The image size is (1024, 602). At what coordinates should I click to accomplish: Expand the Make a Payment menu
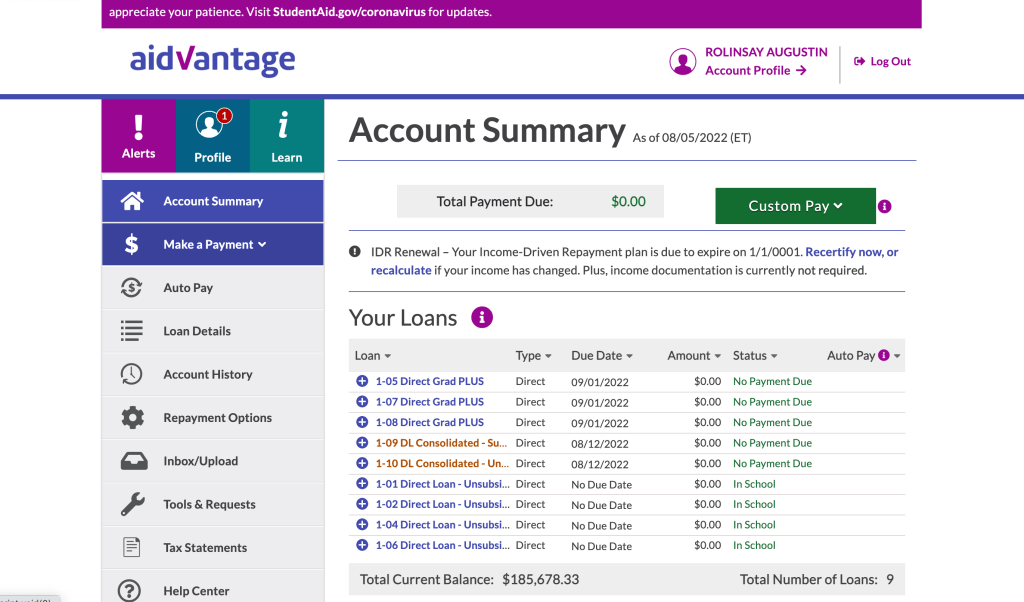point(214,245)
